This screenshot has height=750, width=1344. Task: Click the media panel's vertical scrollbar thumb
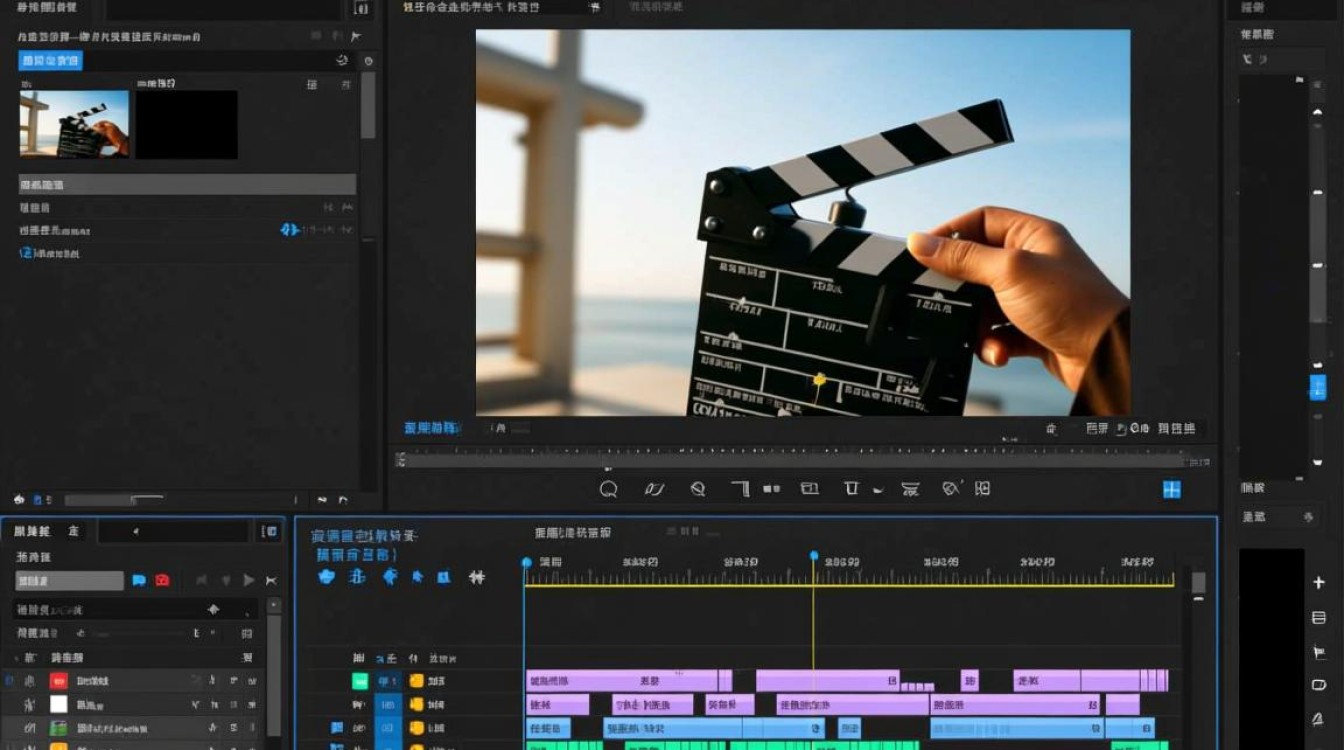pyautogui.click(x=368, y=105)
